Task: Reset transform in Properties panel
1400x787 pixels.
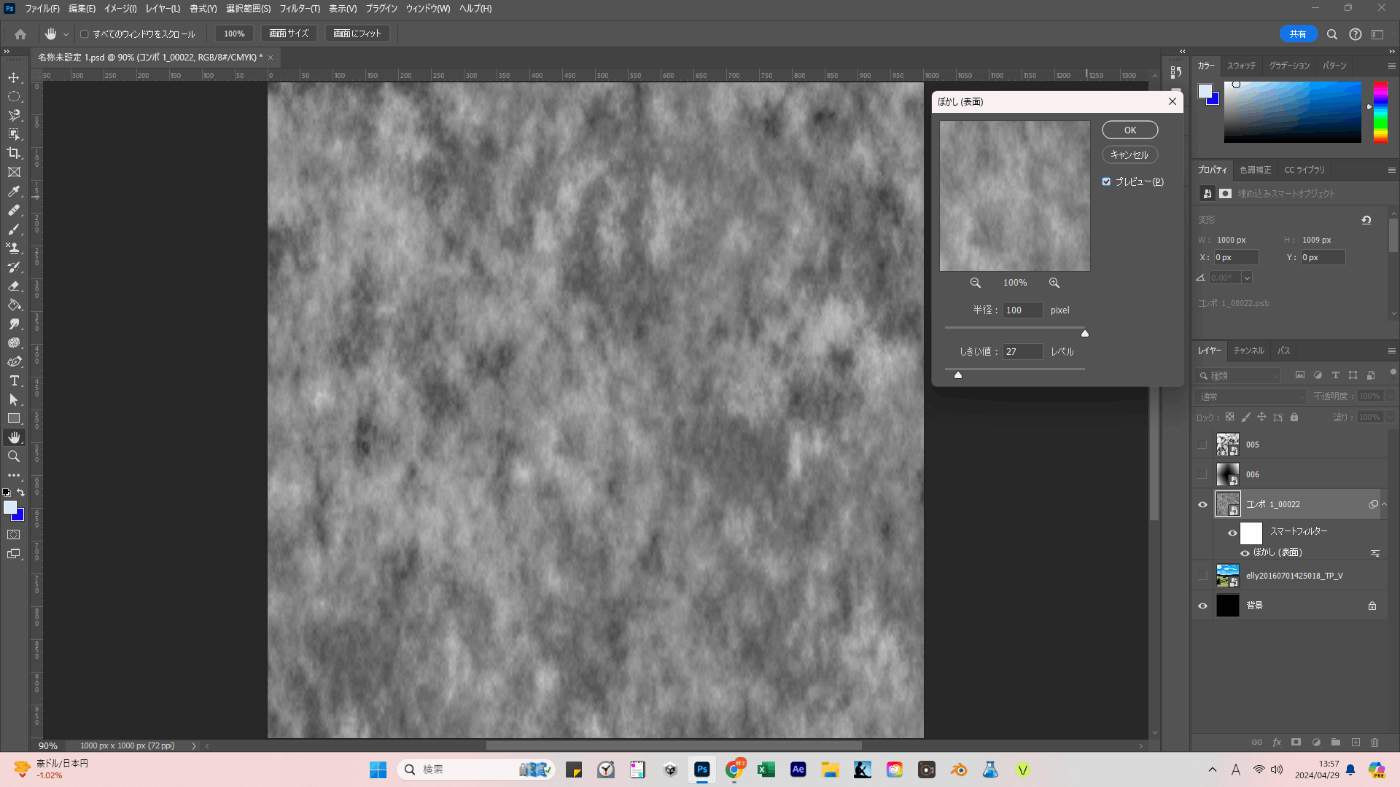Action: [x=1366, y=220]
